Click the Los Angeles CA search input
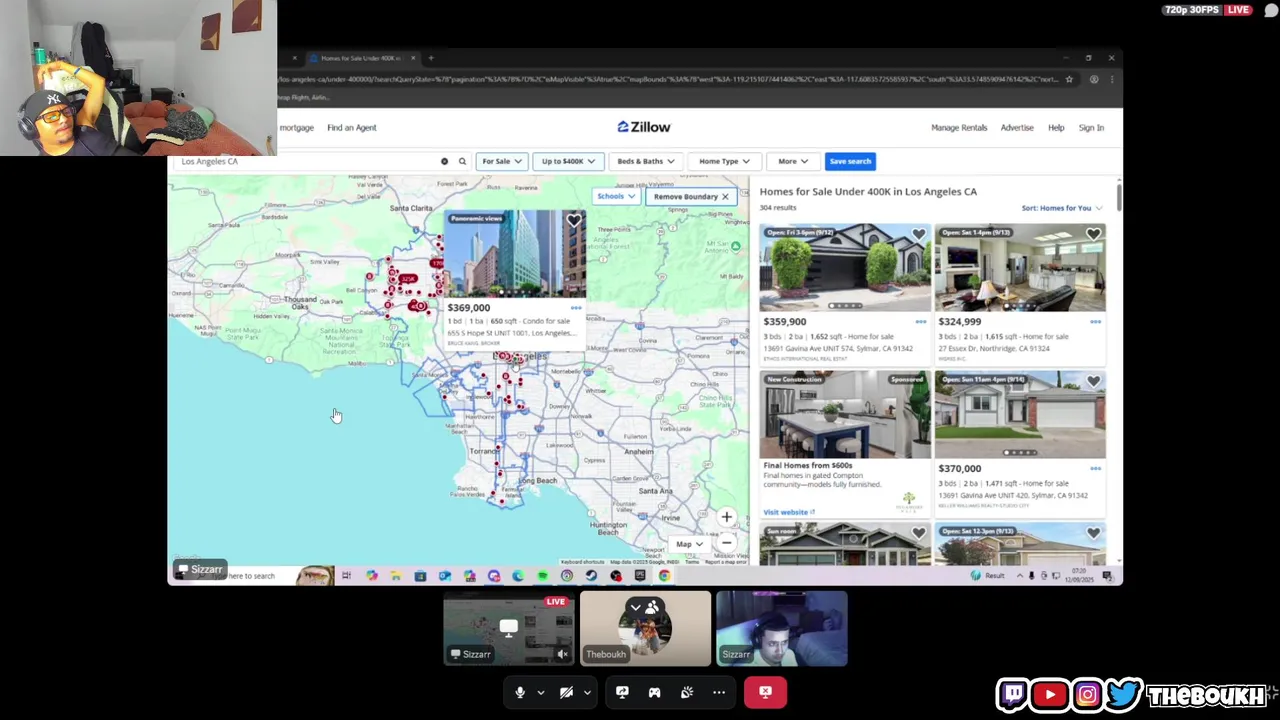 click(x=310, y=161)
